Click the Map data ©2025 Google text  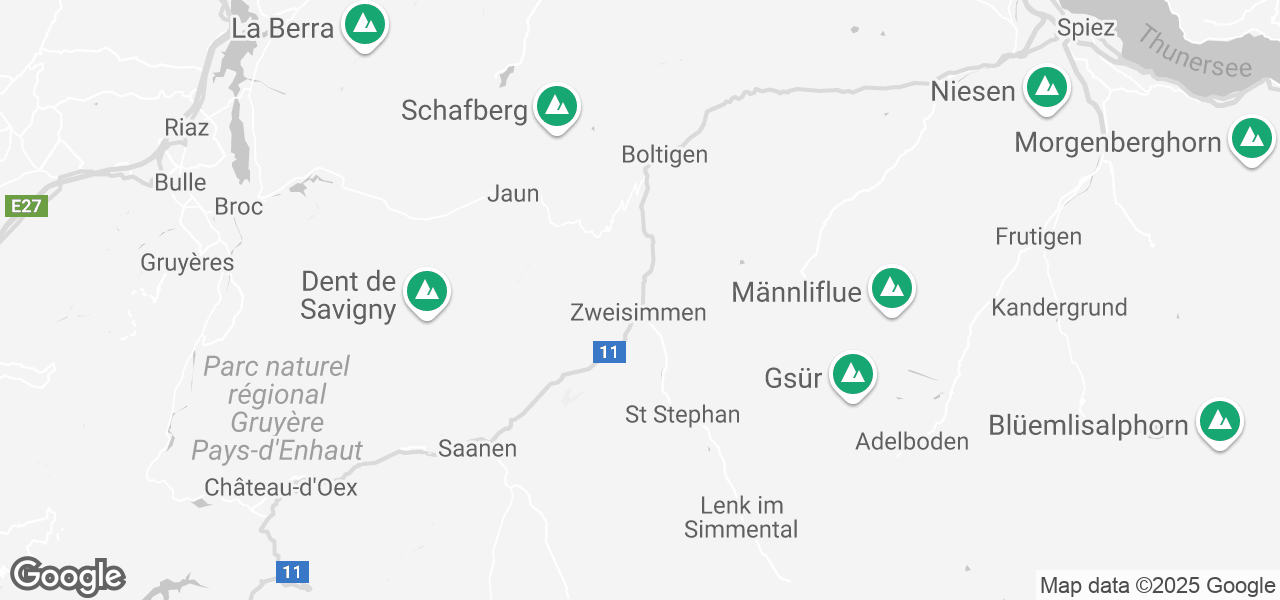[x=1157, y=586]
